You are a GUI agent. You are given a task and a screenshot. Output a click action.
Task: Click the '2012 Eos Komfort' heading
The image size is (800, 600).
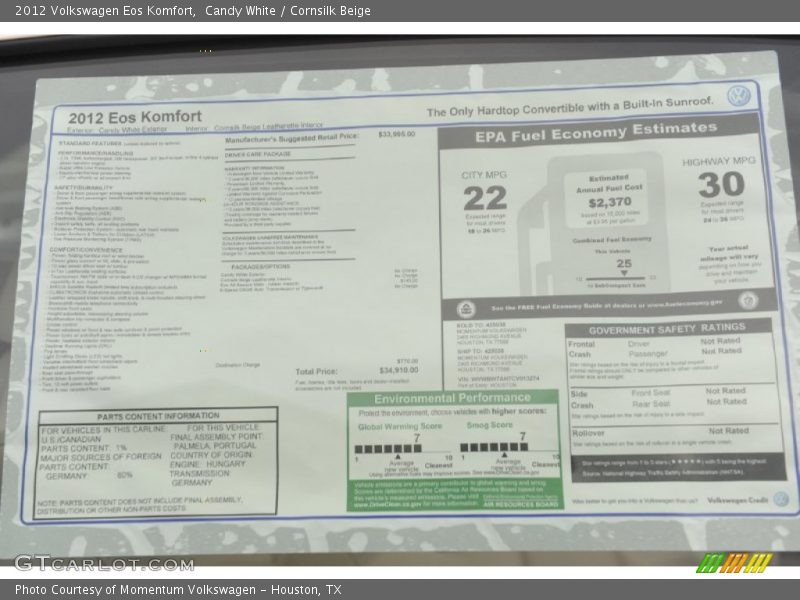point(135,117)
